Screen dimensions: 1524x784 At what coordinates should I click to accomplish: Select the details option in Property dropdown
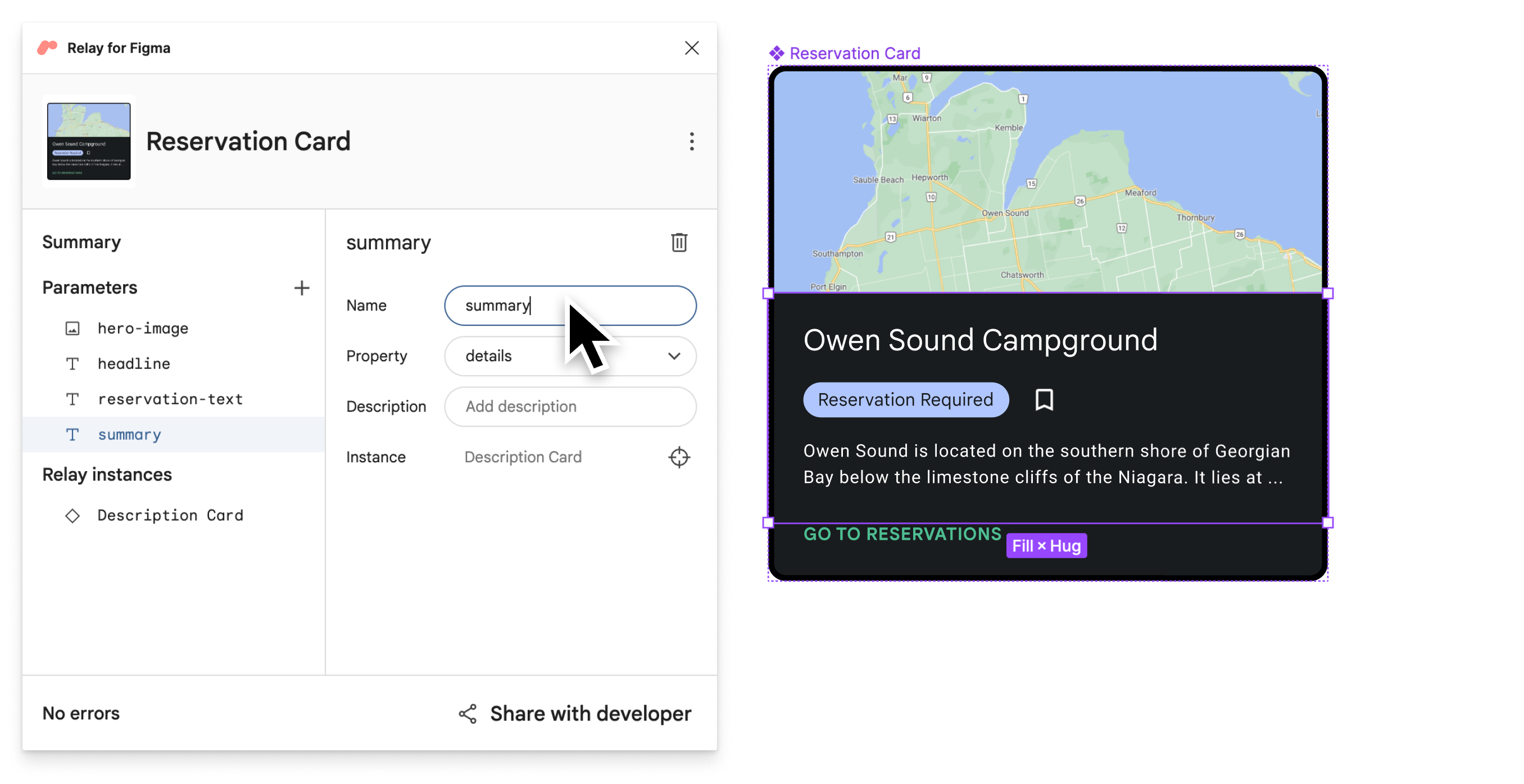570,355
